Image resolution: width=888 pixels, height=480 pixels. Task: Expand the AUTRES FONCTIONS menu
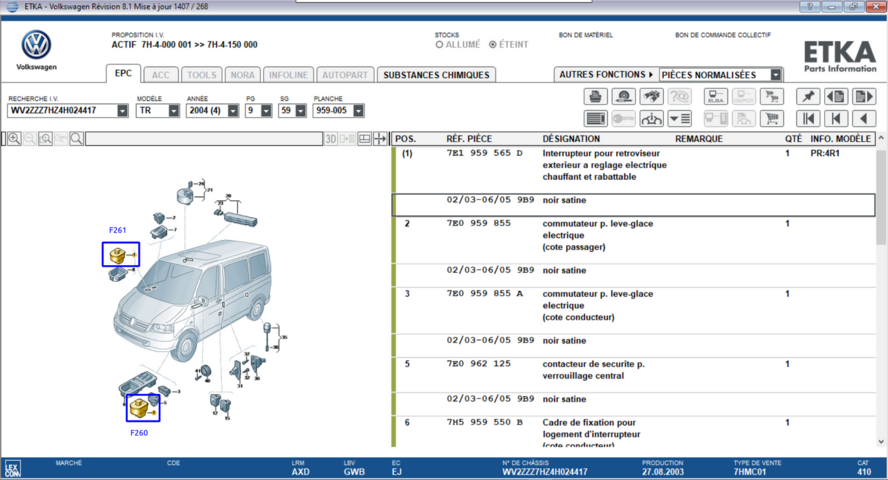(605, 75)
